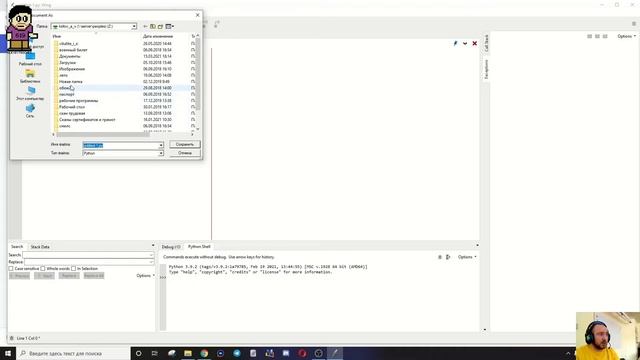This screenshot has height=360, width=640.
Task: Open Opera from the taskbar
Action: (302, 353)
